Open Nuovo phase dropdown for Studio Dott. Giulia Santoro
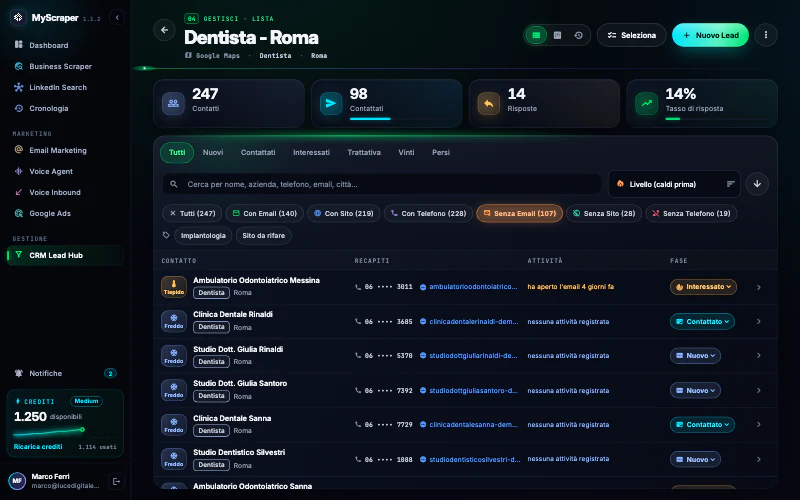 click(x=695, y=390)
